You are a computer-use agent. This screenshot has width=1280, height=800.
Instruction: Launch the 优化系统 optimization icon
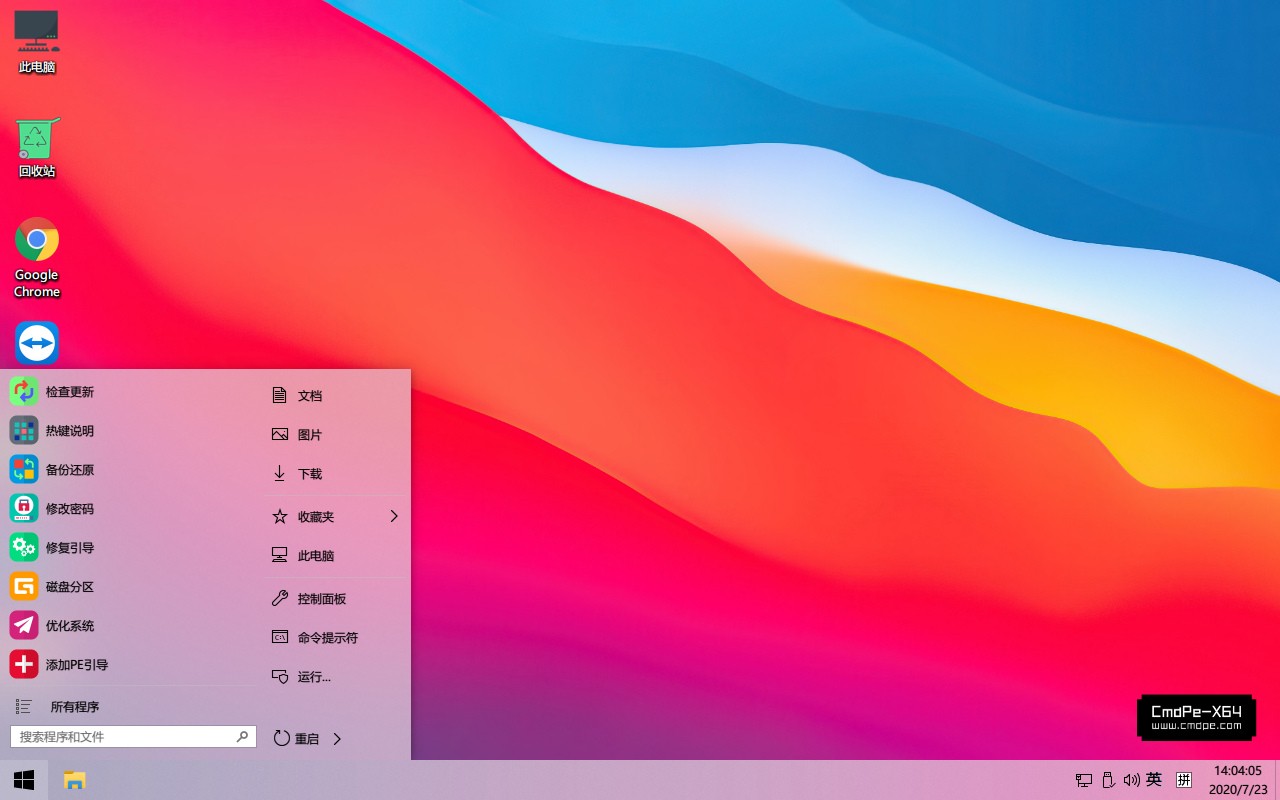pos(24,626)
